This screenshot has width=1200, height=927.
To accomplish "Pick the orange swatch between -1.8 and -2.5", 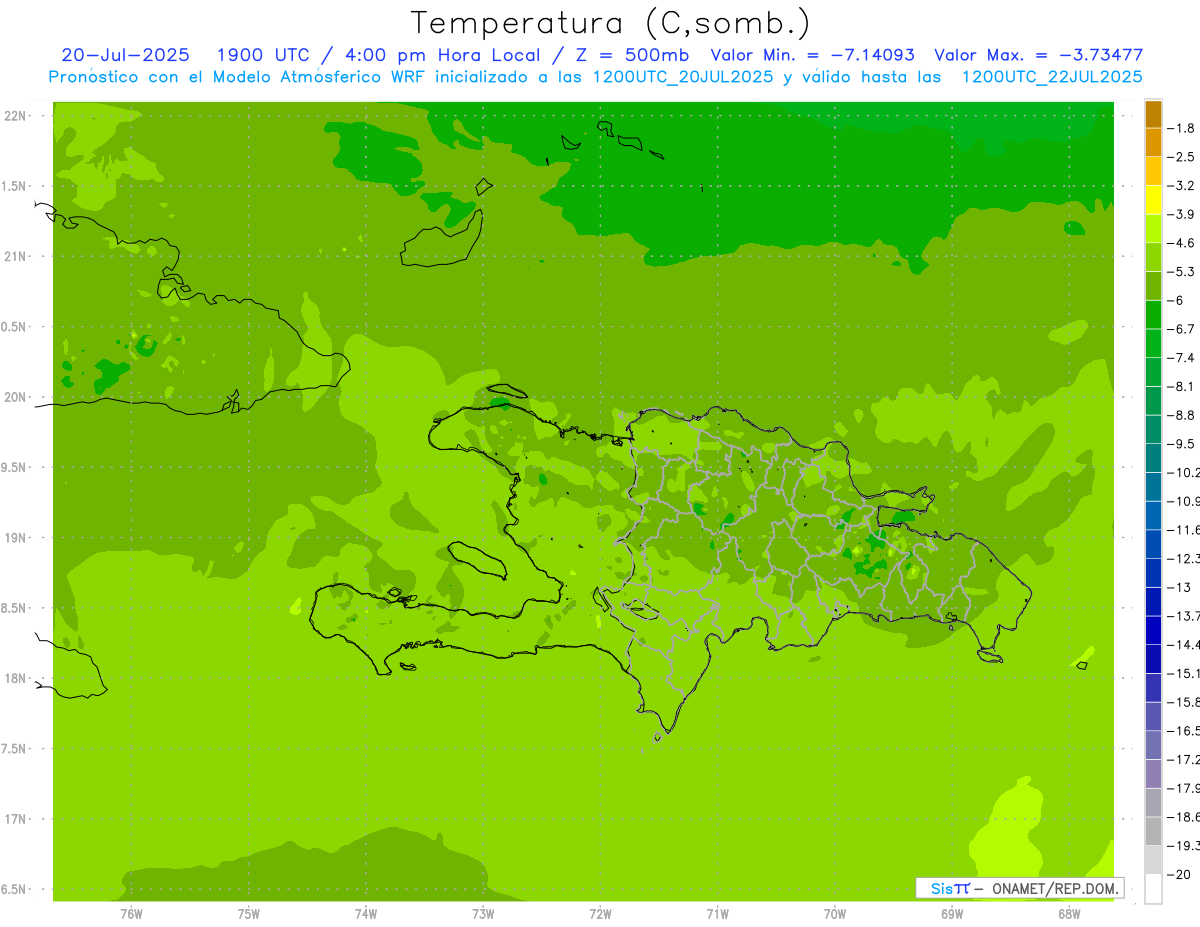I will click(1153, 142).
